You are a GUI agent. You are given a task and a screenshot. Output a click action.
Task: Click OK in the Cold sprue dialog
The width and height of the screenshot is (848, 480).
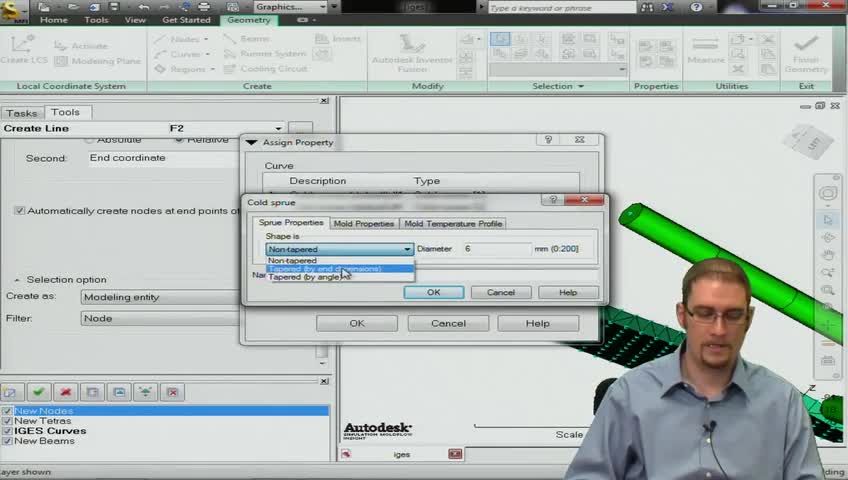coord(434,292)
